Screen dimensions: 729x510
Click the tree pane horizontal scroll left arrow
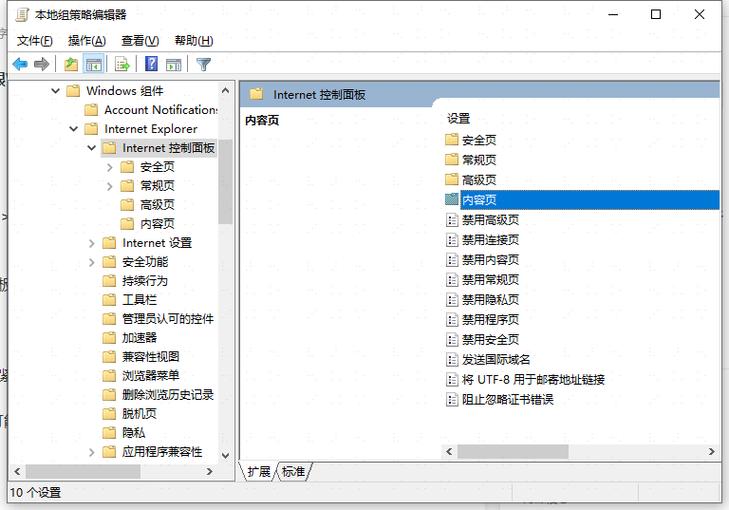(17, 471)
